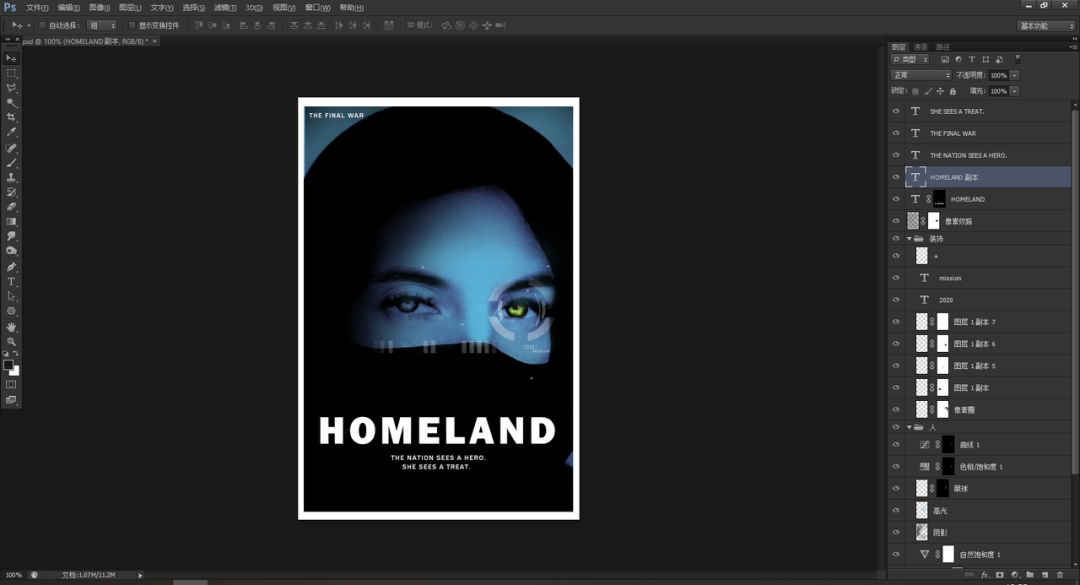Viewport: 1080px width, 585px height.
Task: Open the 不透明度 opacity slider arrow
Action: [1015, 75]
